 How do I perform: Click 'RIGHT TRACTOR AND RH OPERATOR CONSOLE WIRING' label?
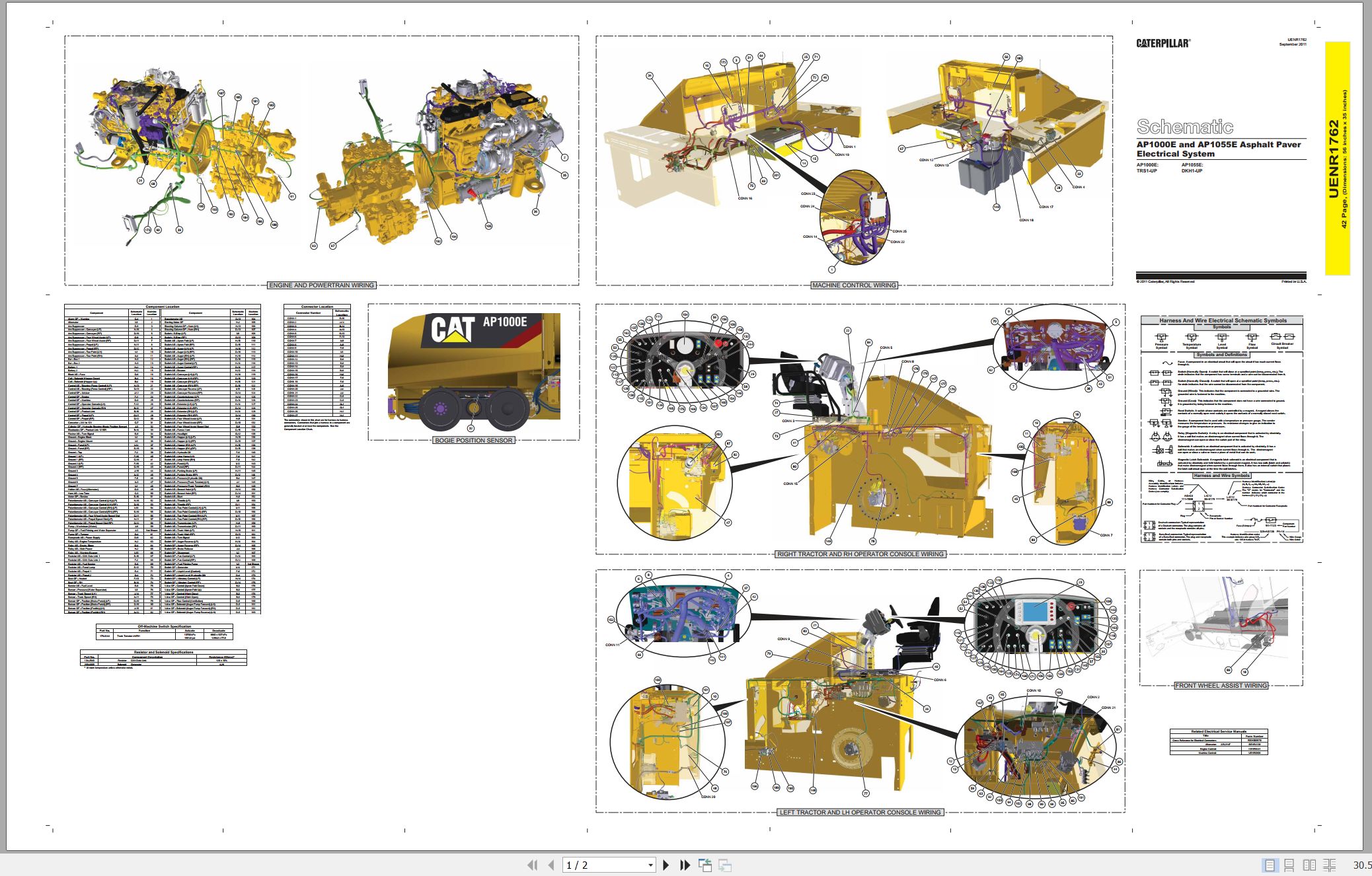pyautogui.click(x=860, y=554)
